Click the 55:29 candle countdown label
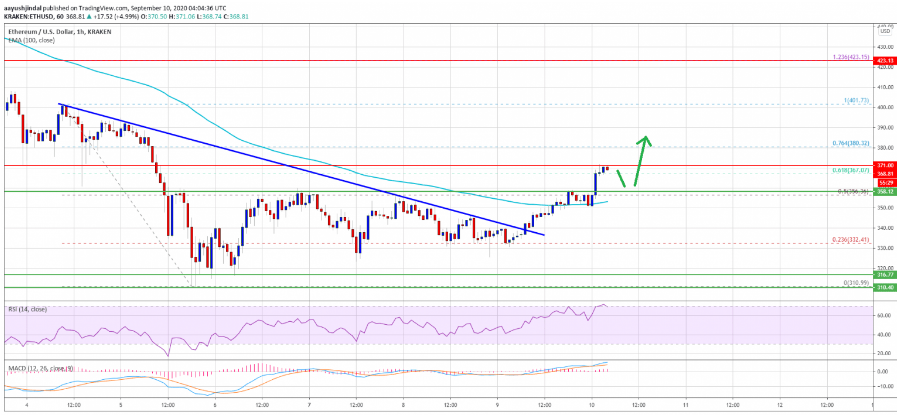The height and width of the screenshot is (415, 897). [885, 181]
